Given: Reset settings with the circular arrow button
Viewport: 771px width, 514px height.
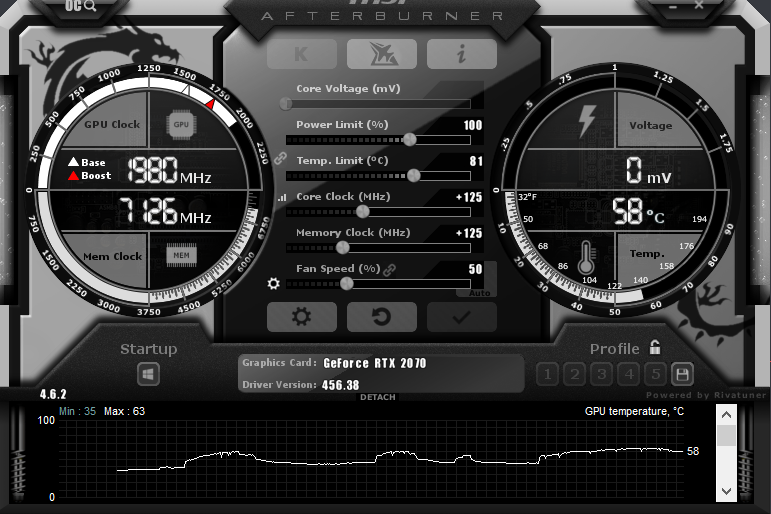Looking at the screenshot, I should click(x=382, y=317).
